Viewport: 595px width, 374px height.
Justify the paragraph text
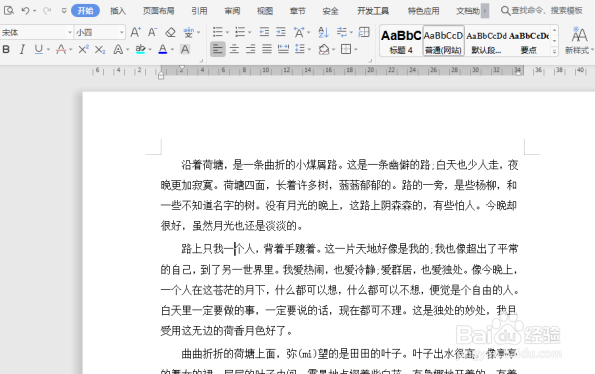(267, 49)
